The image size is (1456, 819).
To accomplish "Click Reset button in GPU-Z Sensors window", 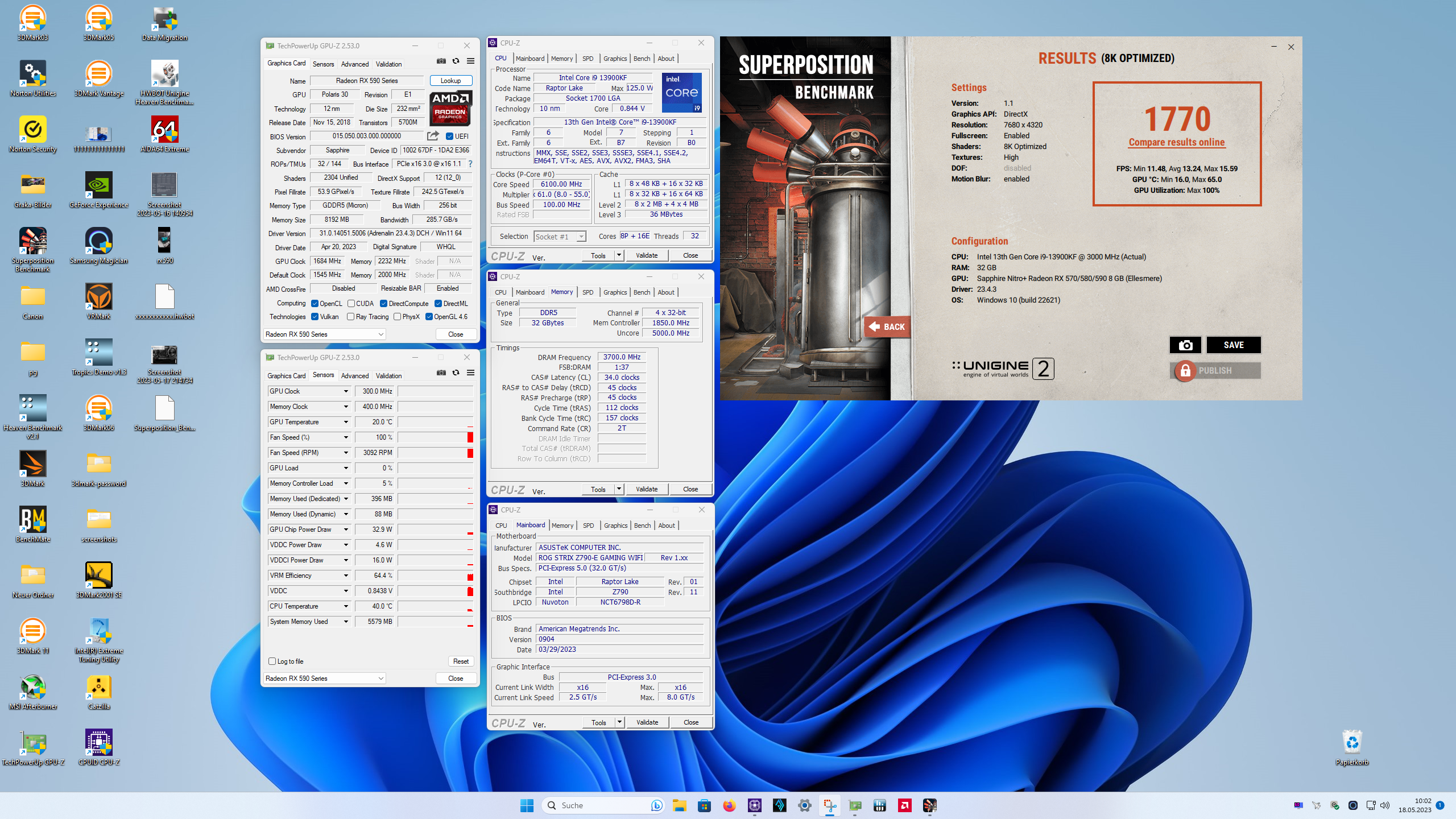I will click(461, 661).
